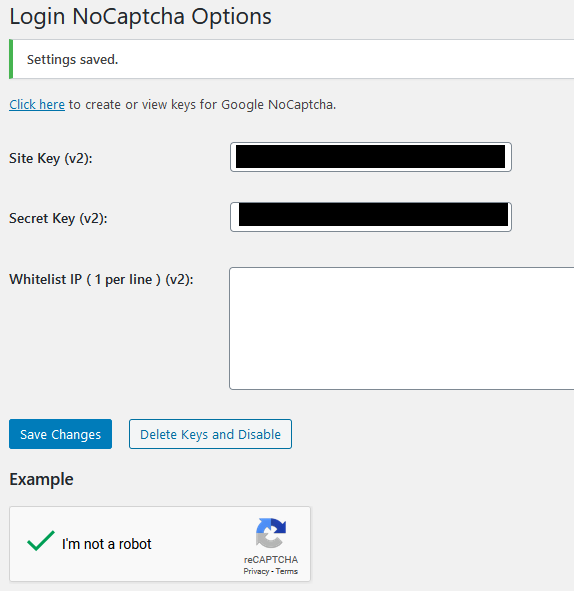This screenshot has width=574, height=591.
Task: Click the "Secret Key (v2):" label
Action: coord(58,218)
